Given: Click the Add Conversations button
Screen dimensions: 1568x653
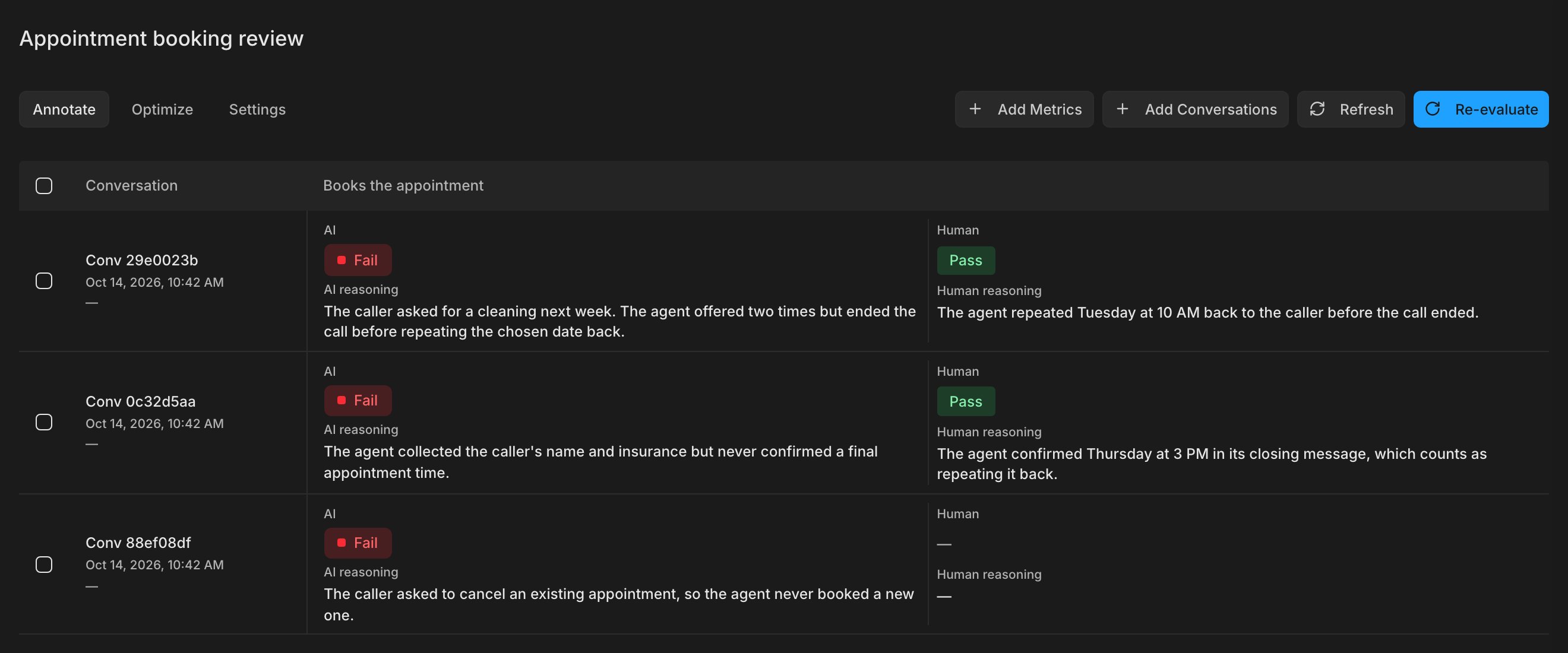Looking at the screenshot, I should click(x=1195, y=109).
